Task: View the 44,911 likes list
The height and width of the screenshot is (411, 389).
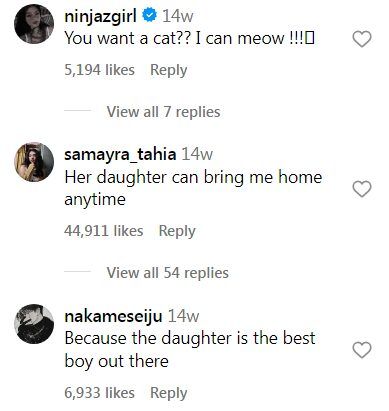Action: pos(104,231)
